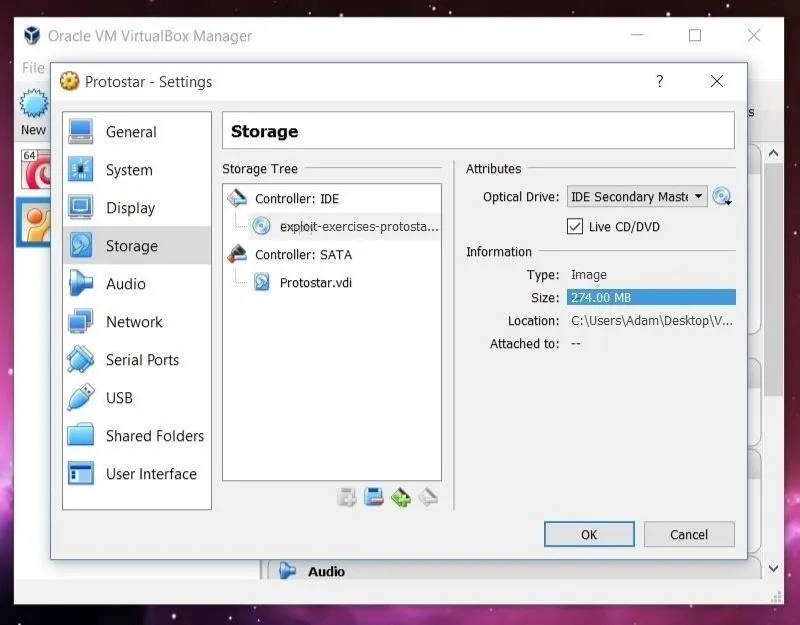
Task: Click the SATA controller icon
Action: [237, 254]
